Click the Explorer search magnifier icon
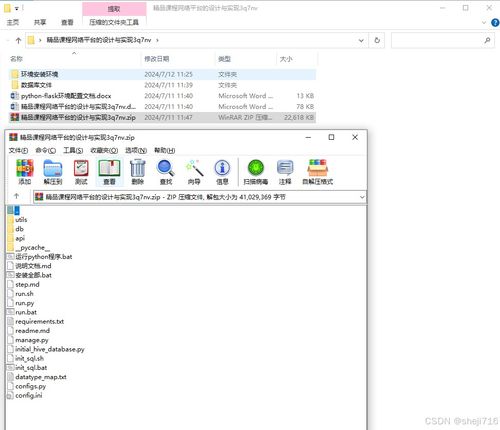 [x=487, y=40]
